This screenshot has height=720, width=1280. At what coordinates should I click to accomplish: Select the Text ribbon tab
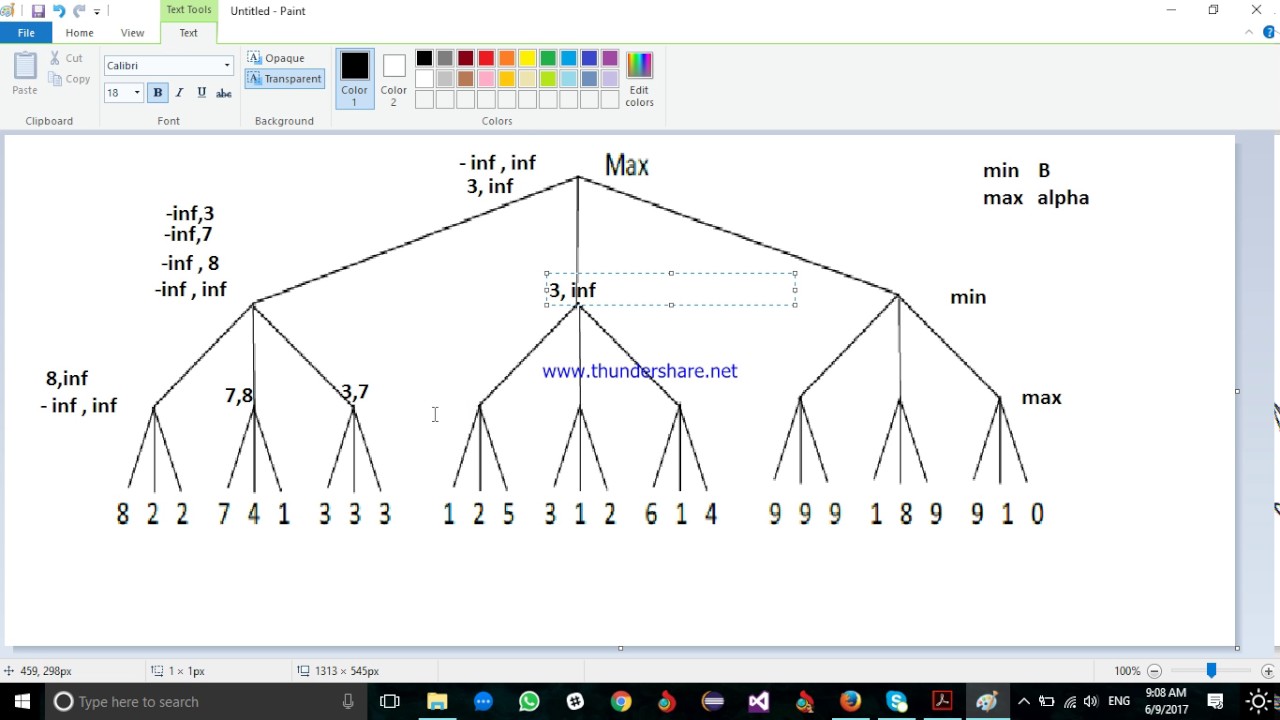tap(188, 33)
